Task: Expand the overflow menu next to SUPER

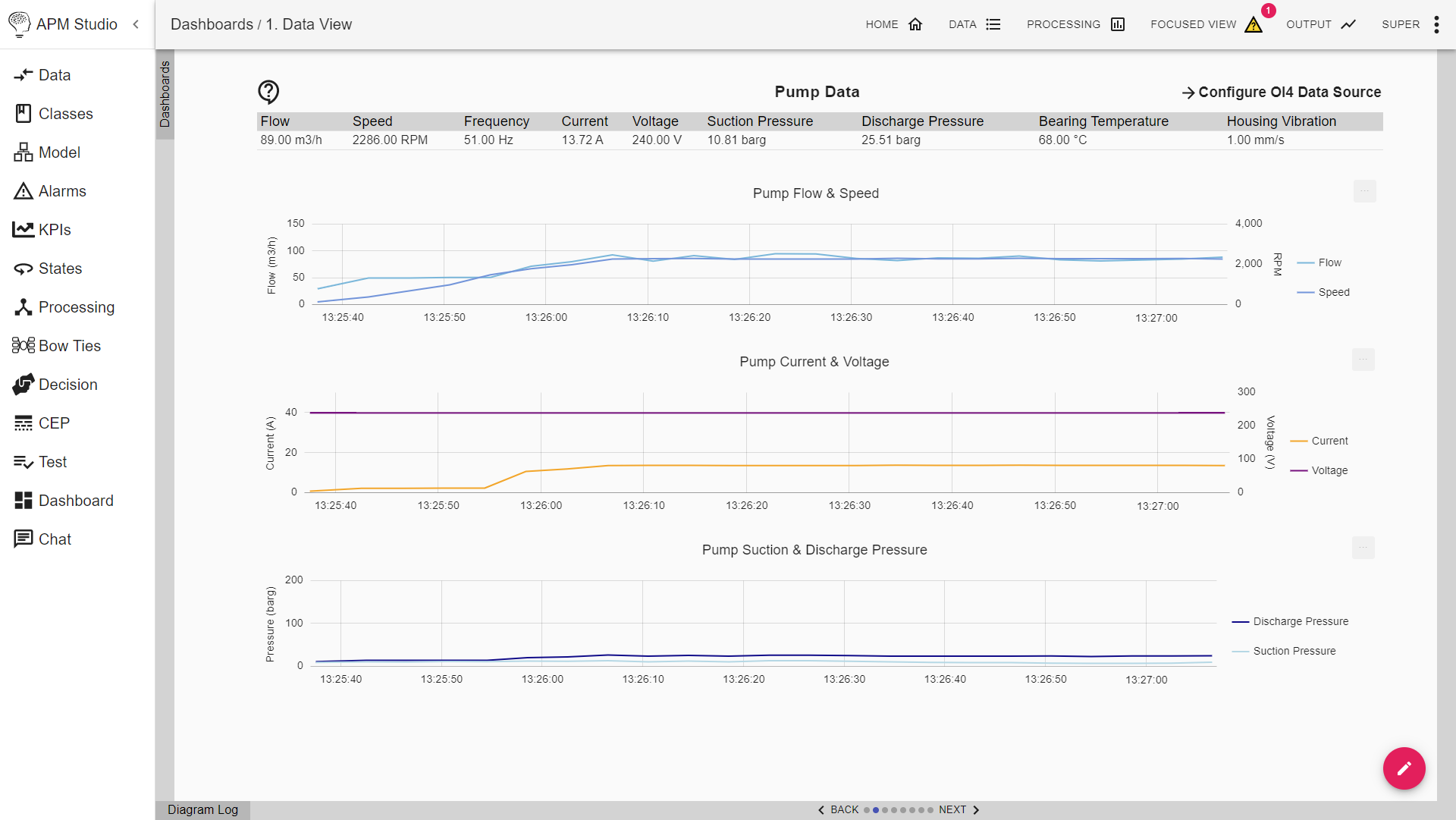Action: tap(1436, 24)
